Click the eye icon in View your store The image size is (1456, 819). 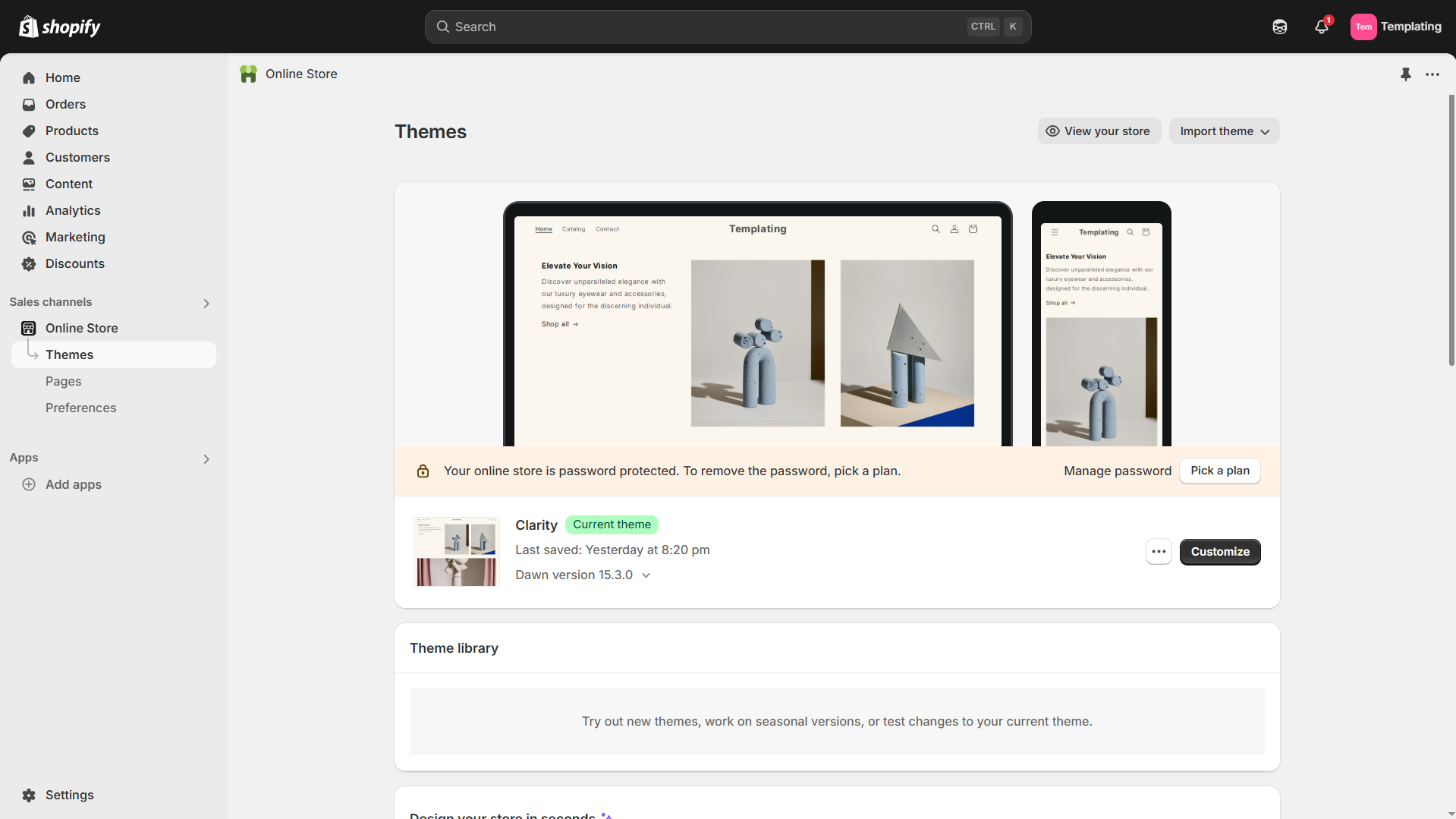coord(1052,131)
